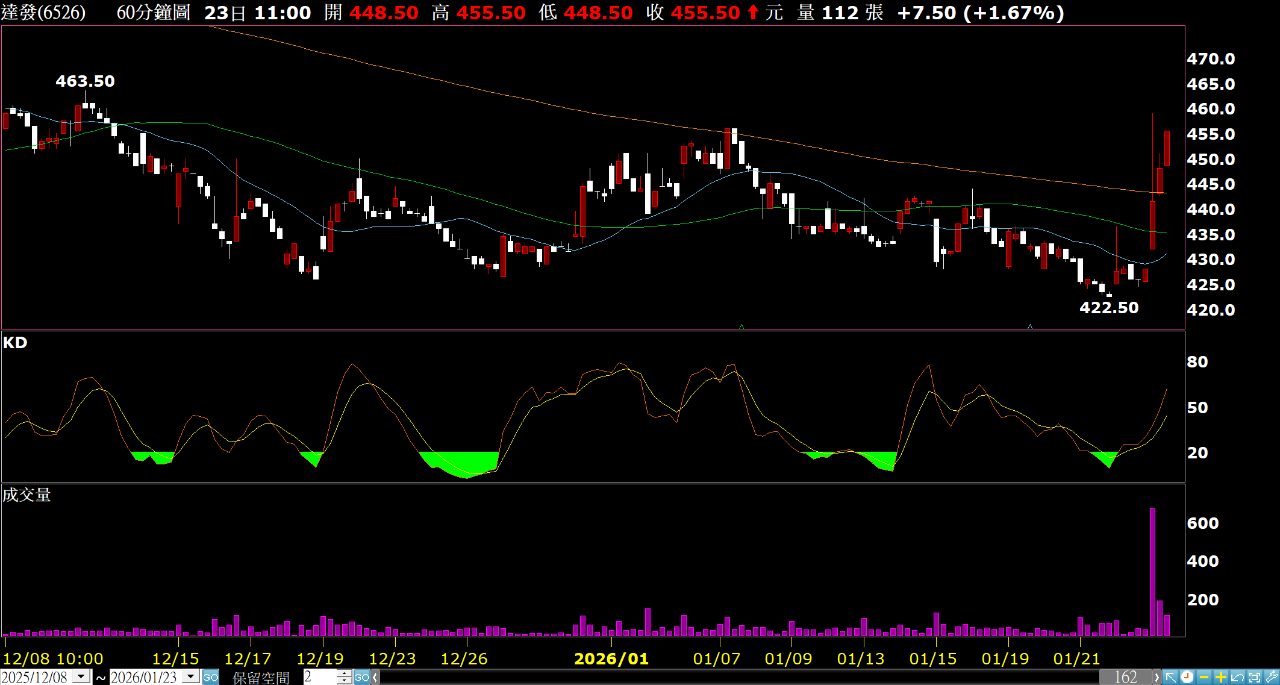The width and height of the screenshot is (1280, 685).
Task: Zoom out with the yellow minus icon
Action: click(x=1204, y=677)
